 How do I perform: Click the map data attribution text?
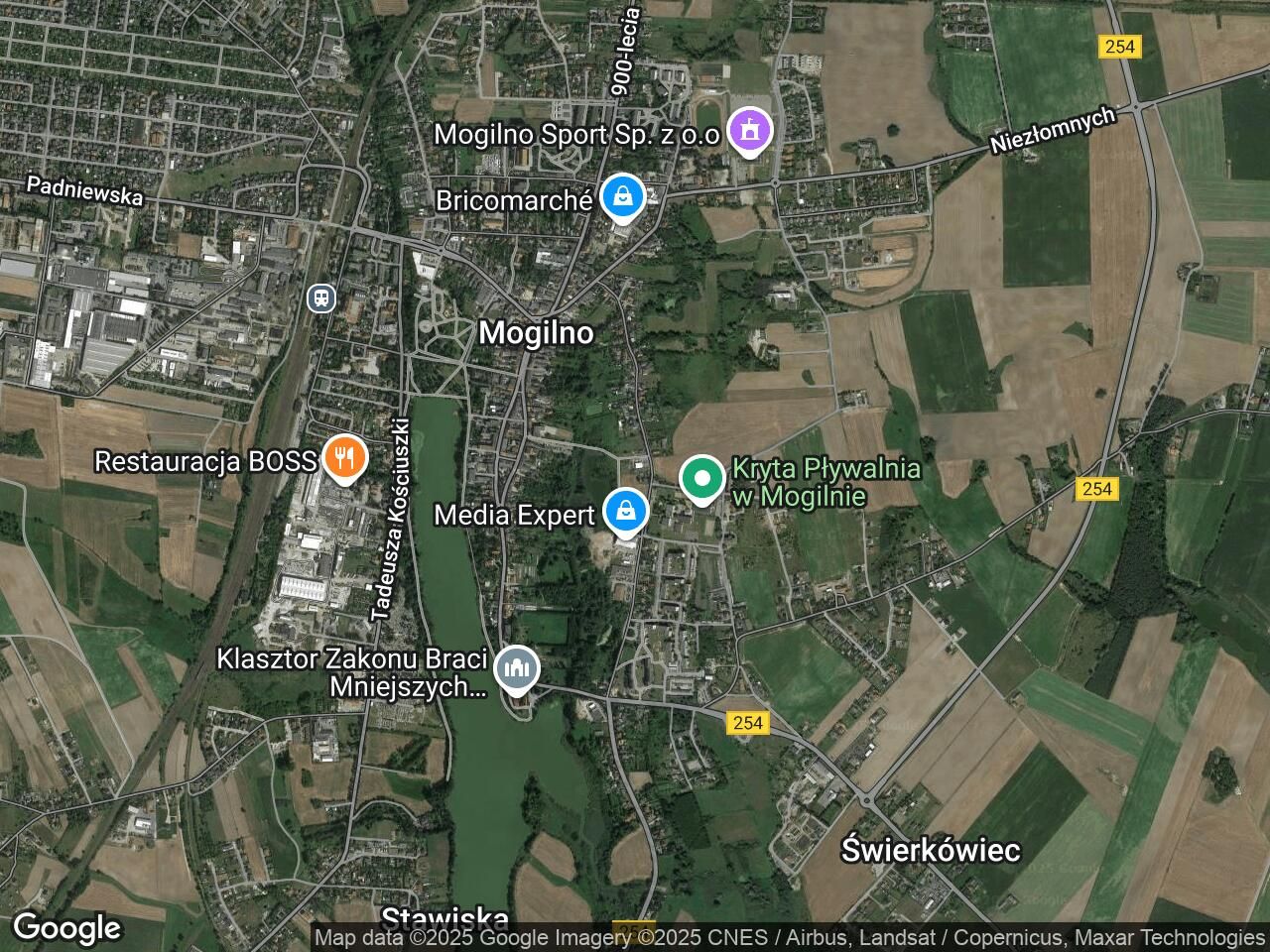click(x=789, y=937)
